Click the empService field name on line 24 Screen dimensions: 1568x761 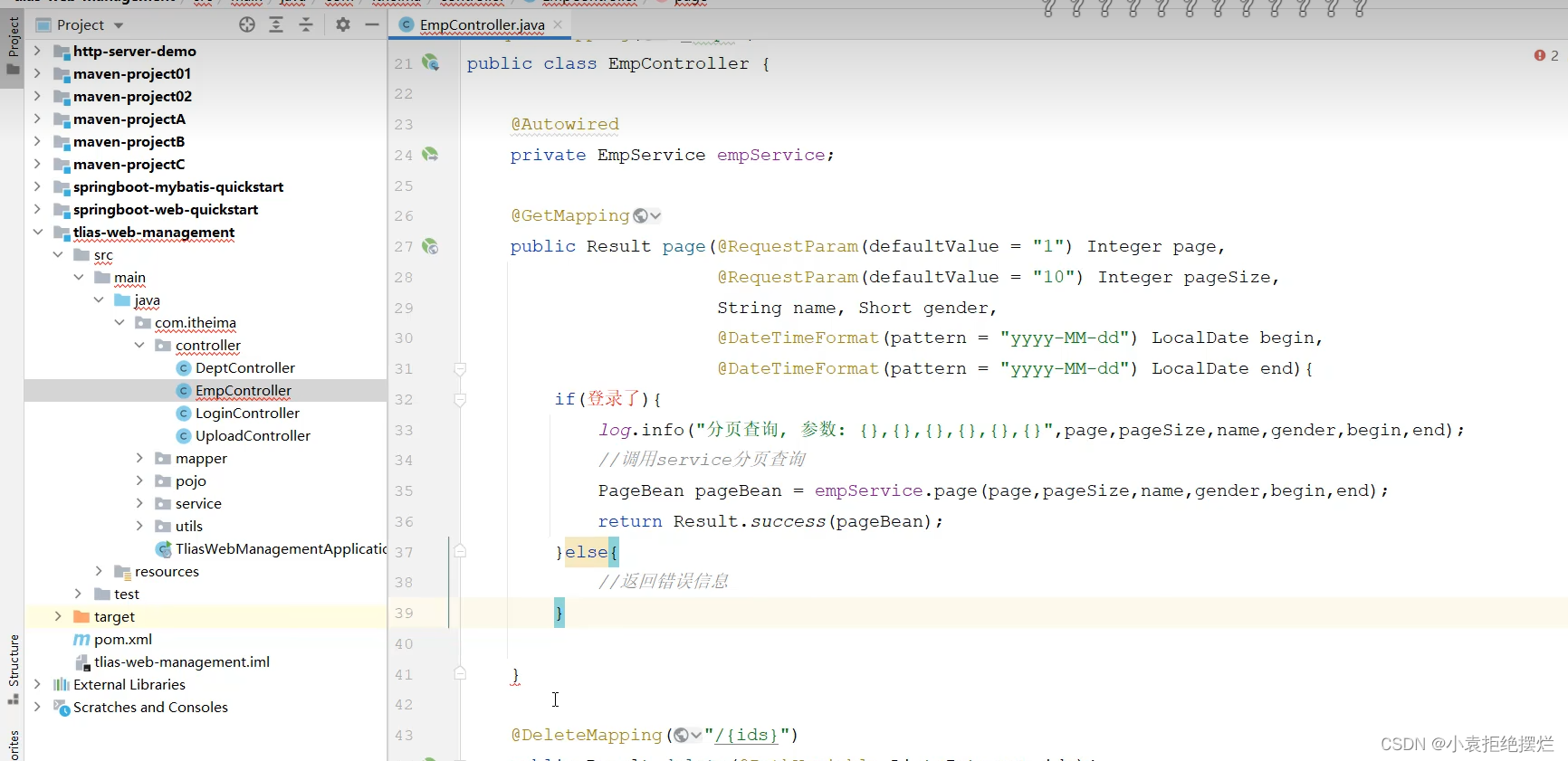771,155
